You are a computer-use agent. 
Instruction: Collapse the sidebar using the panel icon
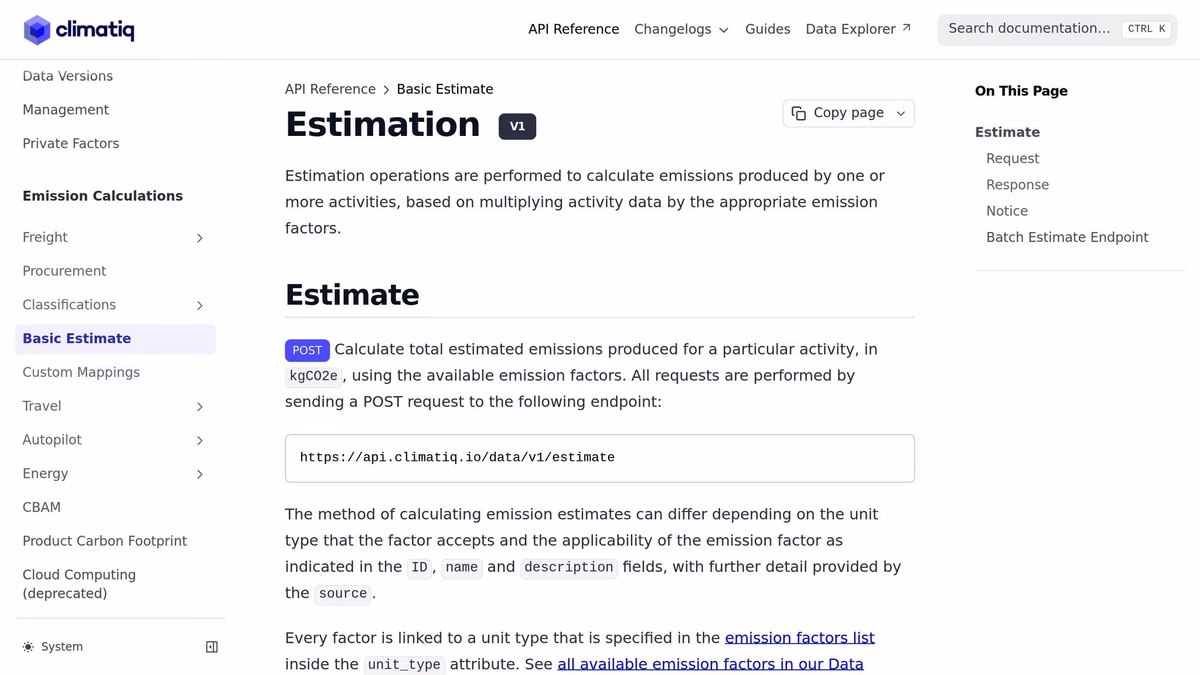pyautogui.click(x=211, y=646)
